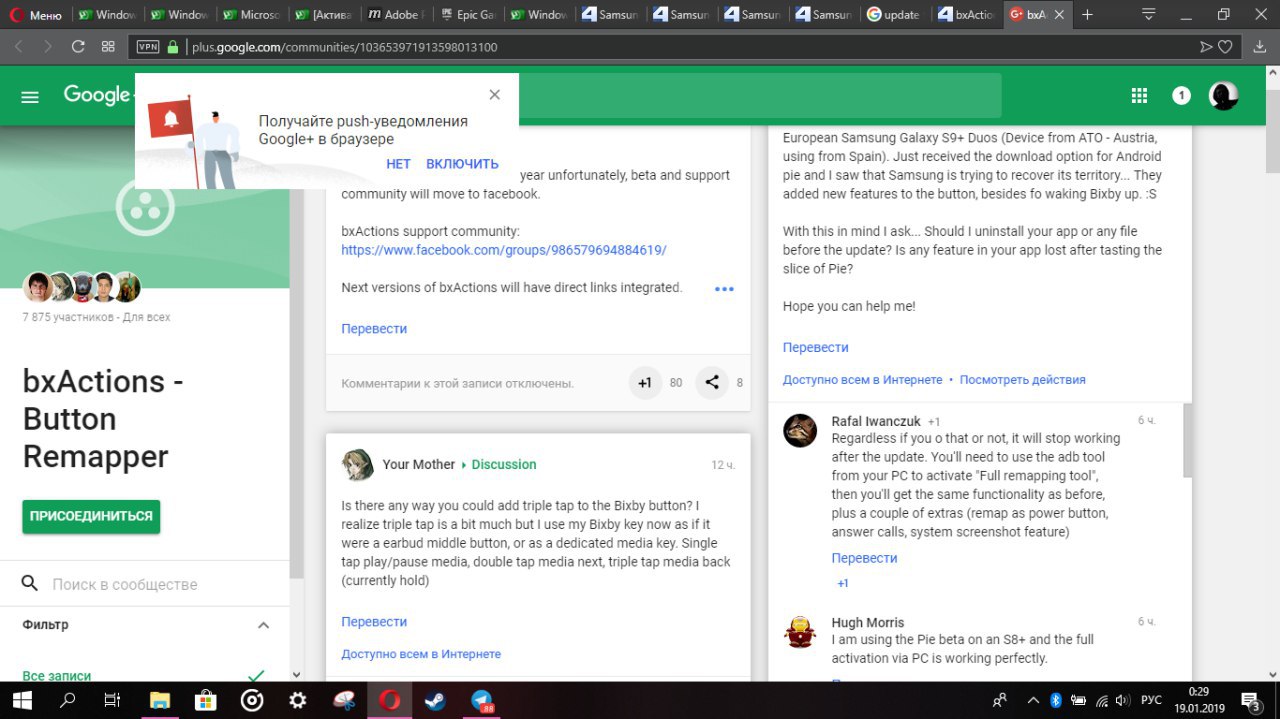
Task: Click the send-to-My-Flow arrow icon
Action: [x=1206, y=47]
